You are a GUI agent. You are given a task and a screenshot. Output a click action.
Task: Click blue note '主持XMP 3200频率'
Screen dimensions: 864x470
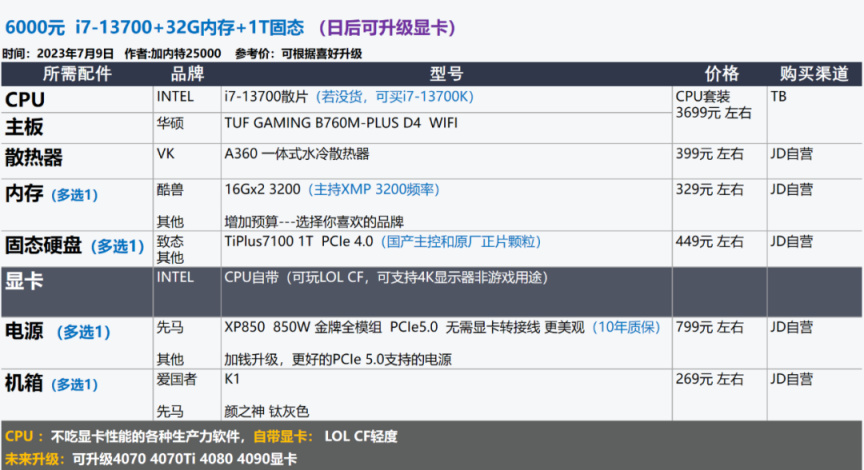[x=373, y=190]
